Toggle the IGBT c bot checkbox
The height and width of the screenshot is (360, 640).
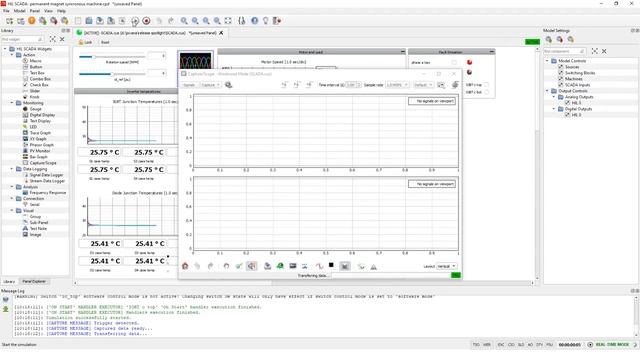[486, 92]
